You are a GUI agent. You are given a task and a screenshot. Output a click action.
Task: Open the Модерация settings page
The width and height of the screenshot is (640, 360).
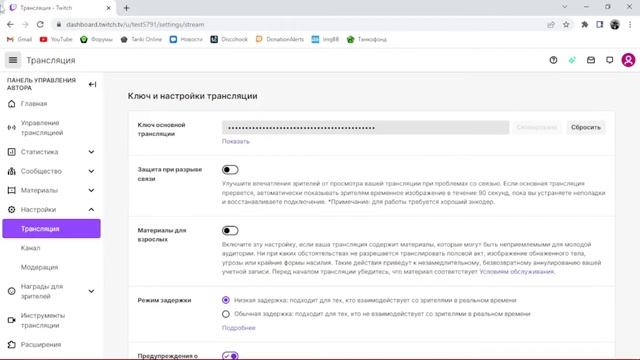coord(40,267)
